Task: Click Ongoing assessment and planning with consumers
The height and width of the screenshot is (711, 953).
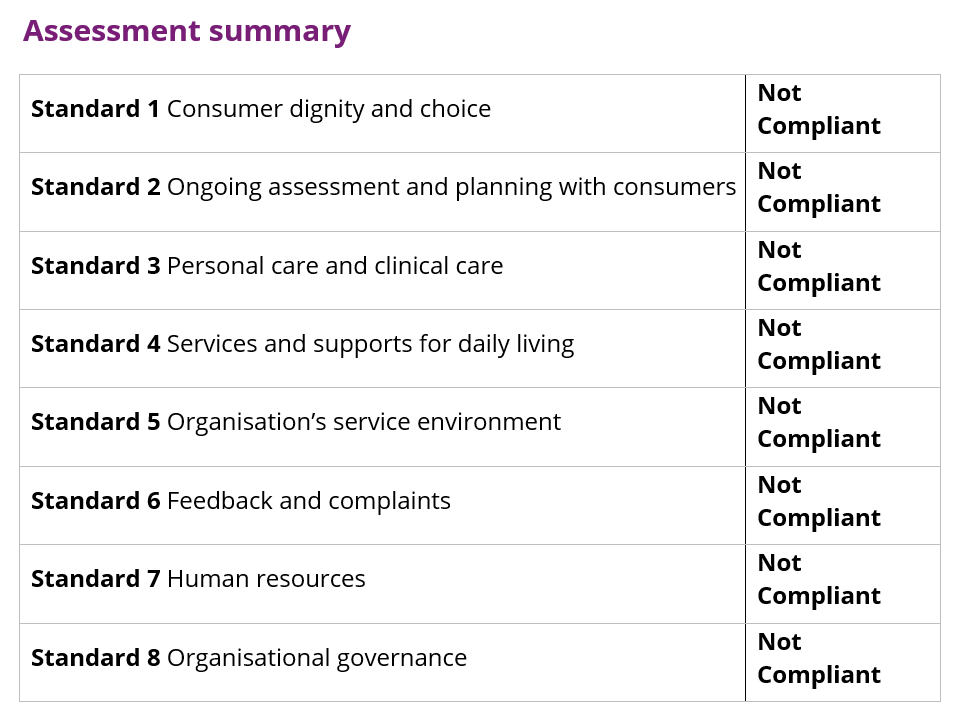Action: click(451, 187)
